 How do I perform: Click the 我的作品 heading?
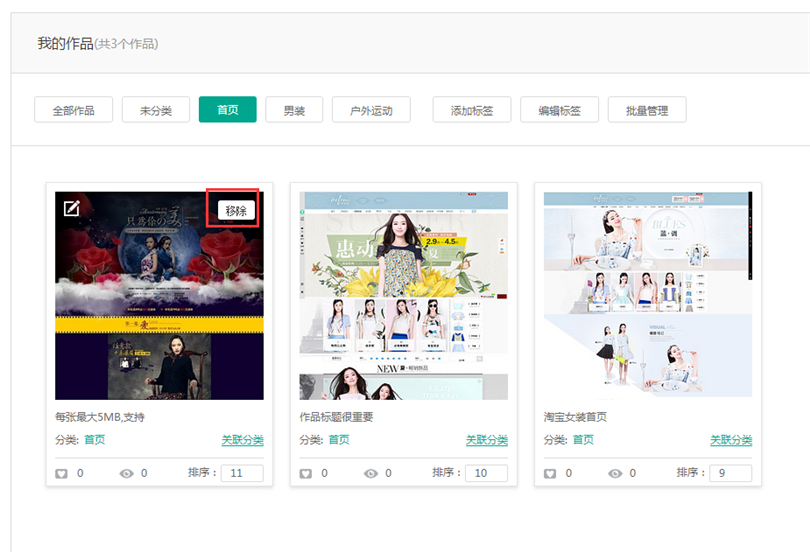pyautogui.click(x=66, y=43)
